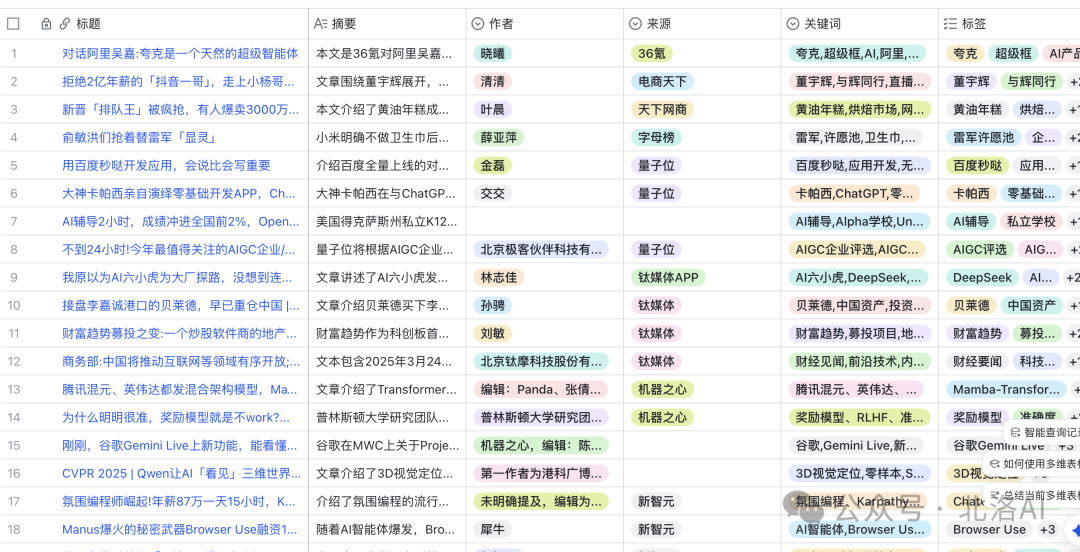Select row number 12 in the table
Screen dimensions: 1080x552
tap(13, 362)
